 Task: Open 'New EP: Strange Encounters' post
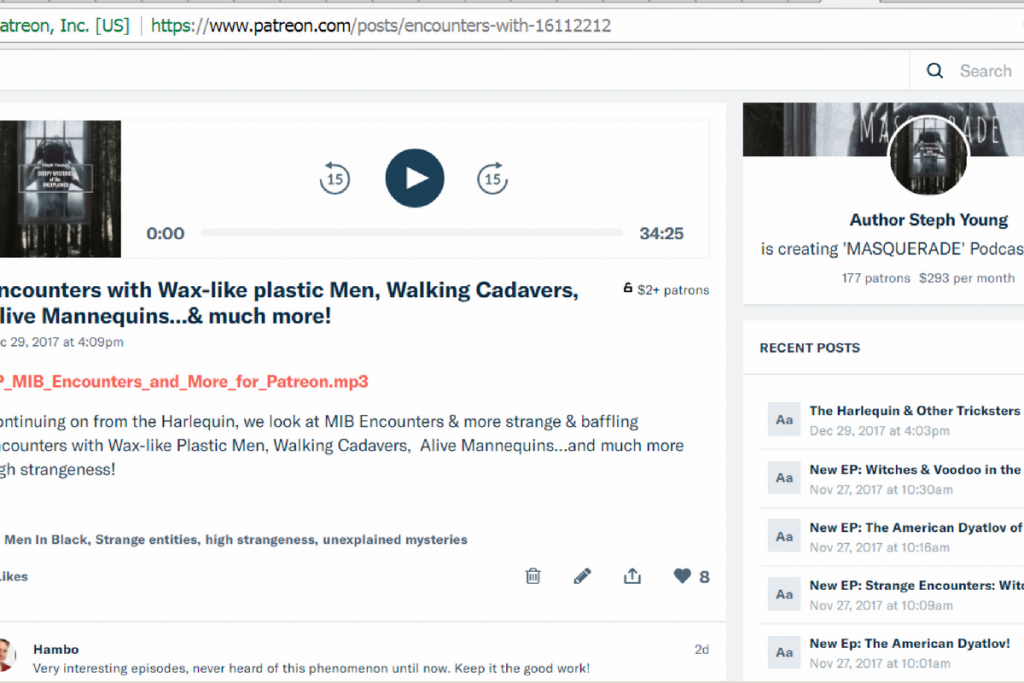(917, 585)
